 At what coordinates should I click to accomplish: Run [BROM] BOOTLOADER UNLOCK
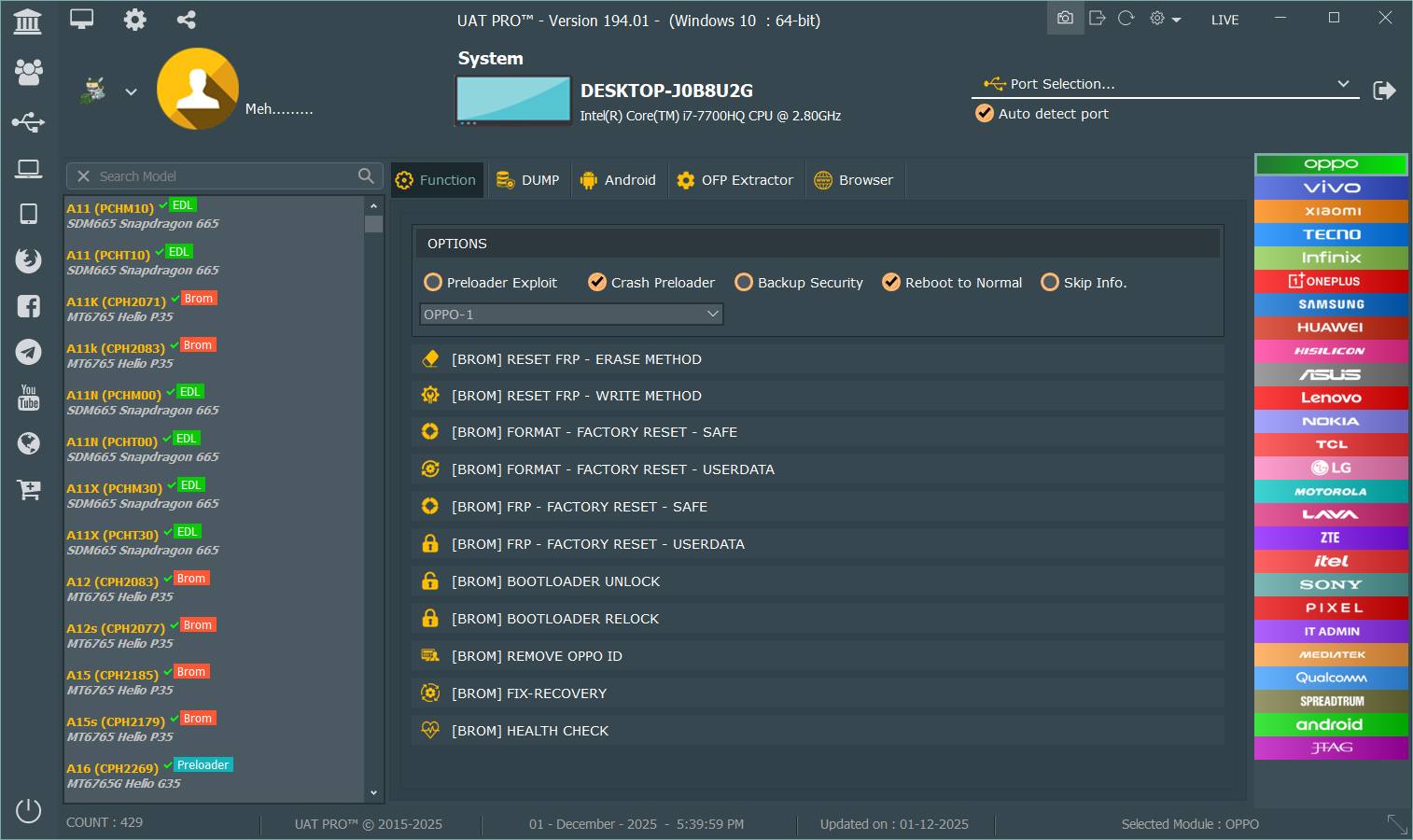(x=555, y=581)
